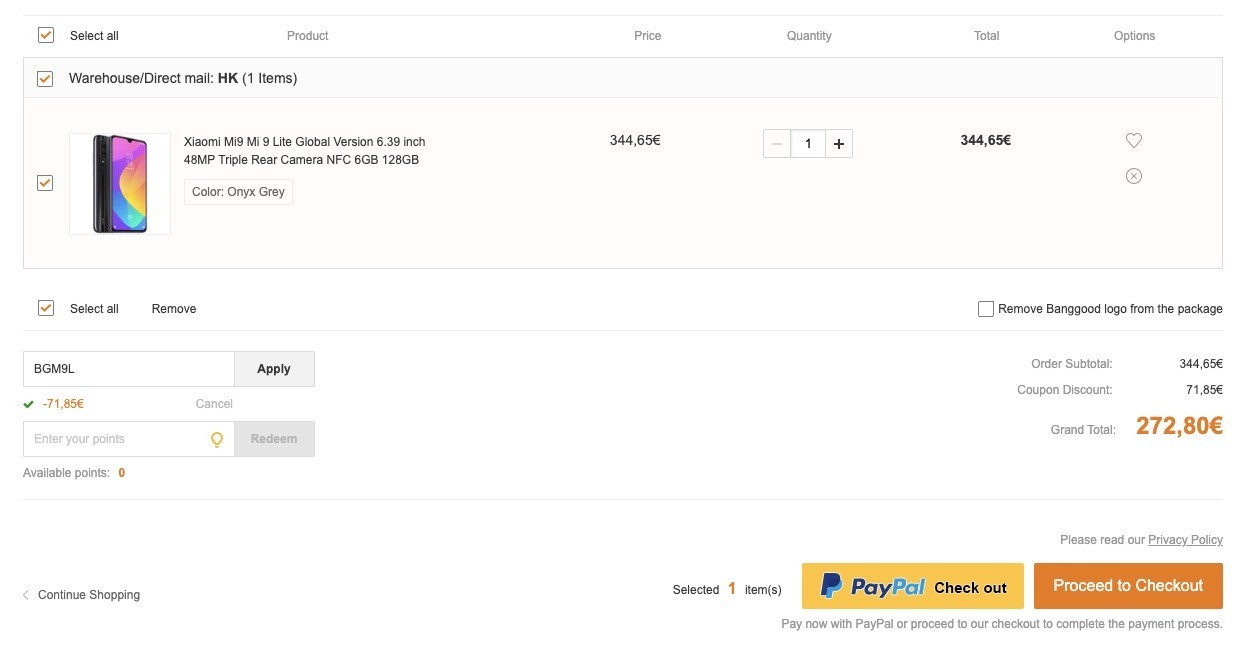Click Coupon Discount 71,85€ value

[1204, 390]
